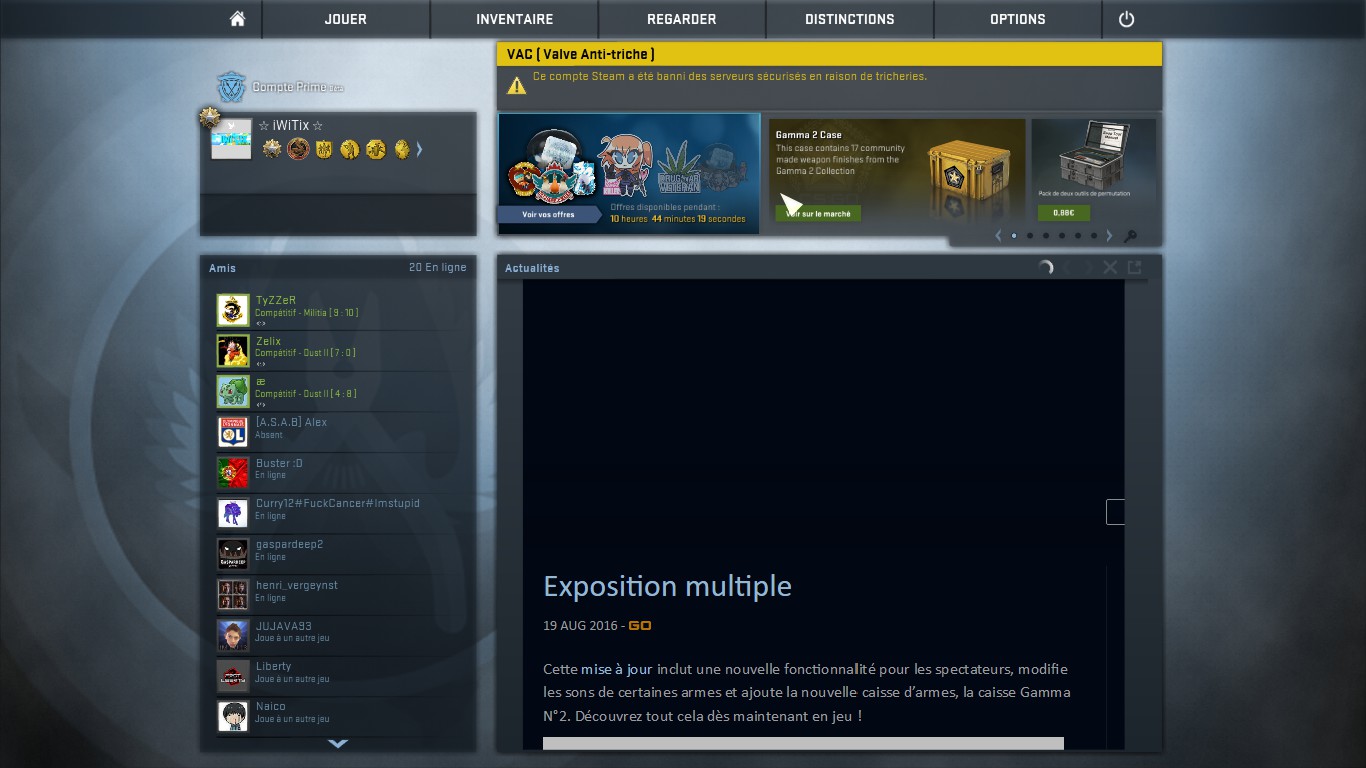
Task: Click the 'Amis' panel header
Action: click(223, 268)
